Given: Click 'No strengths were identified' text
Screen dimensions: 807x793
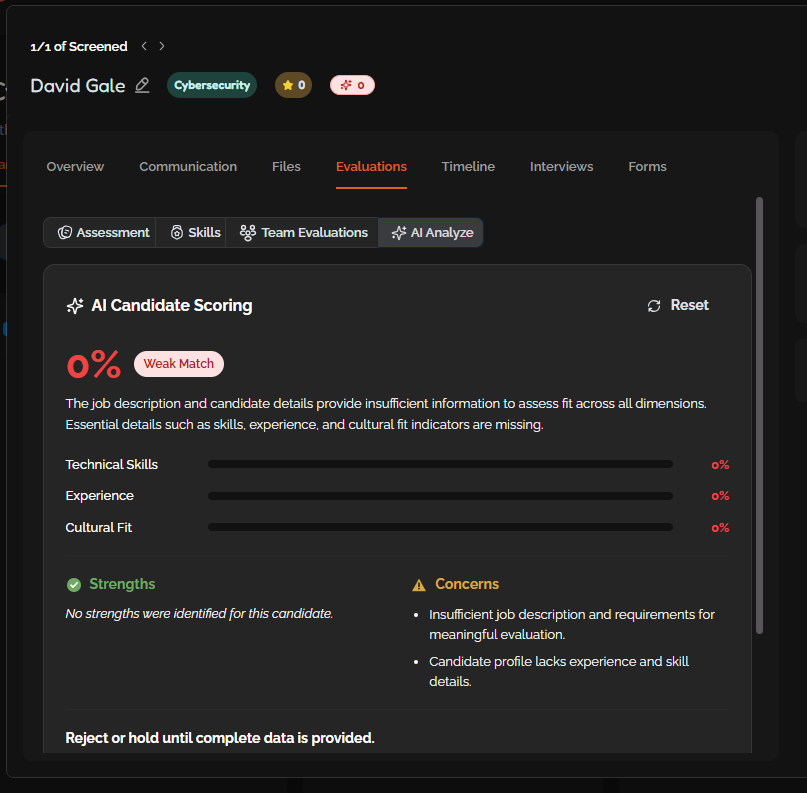Looking at the screenshot, I should point(199,613).
